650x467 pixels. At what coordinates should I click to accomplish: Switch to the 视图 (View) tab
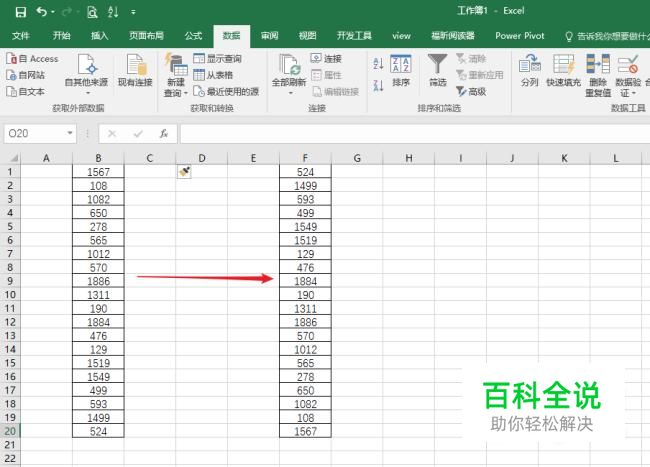pos(308,36)
